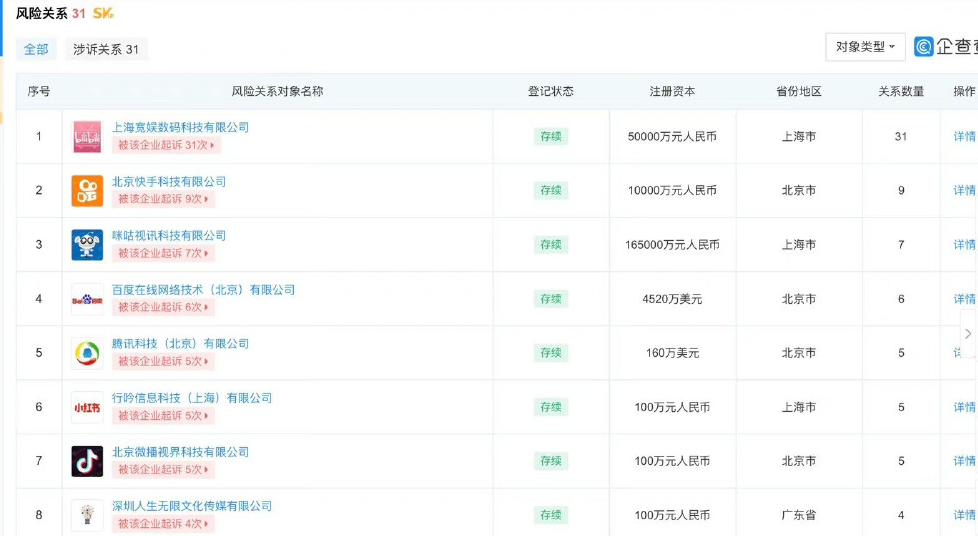Click the Tencent company logo icon
This screenshot has width=978, height=536.
tap(87, 353)
